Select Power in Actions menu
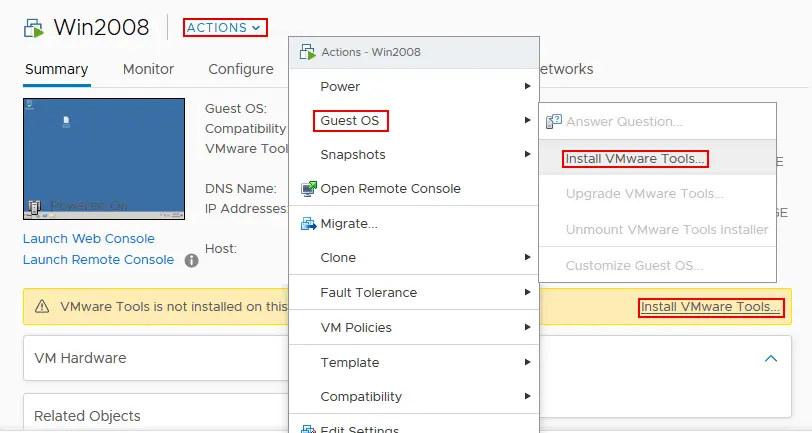The width and height of the screenshot is (812, 433). (x=414, y=86)
